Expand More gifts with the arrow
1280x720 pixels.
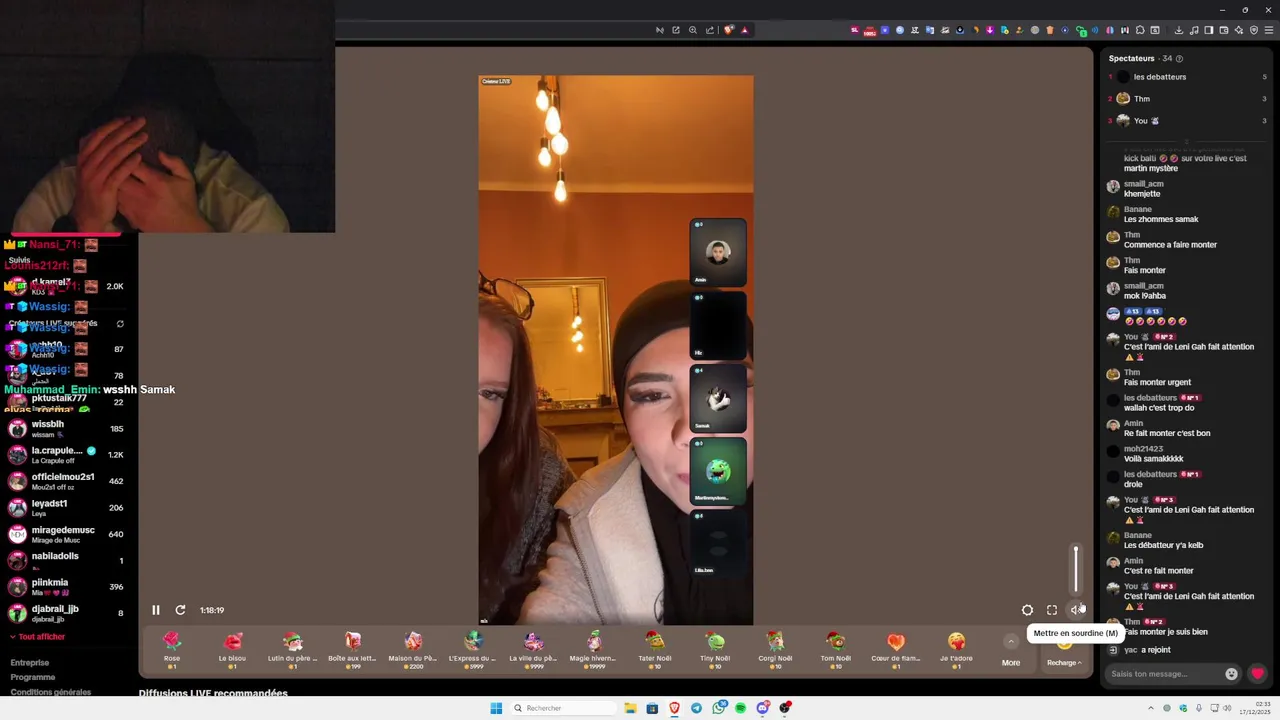click(1011, 641)
